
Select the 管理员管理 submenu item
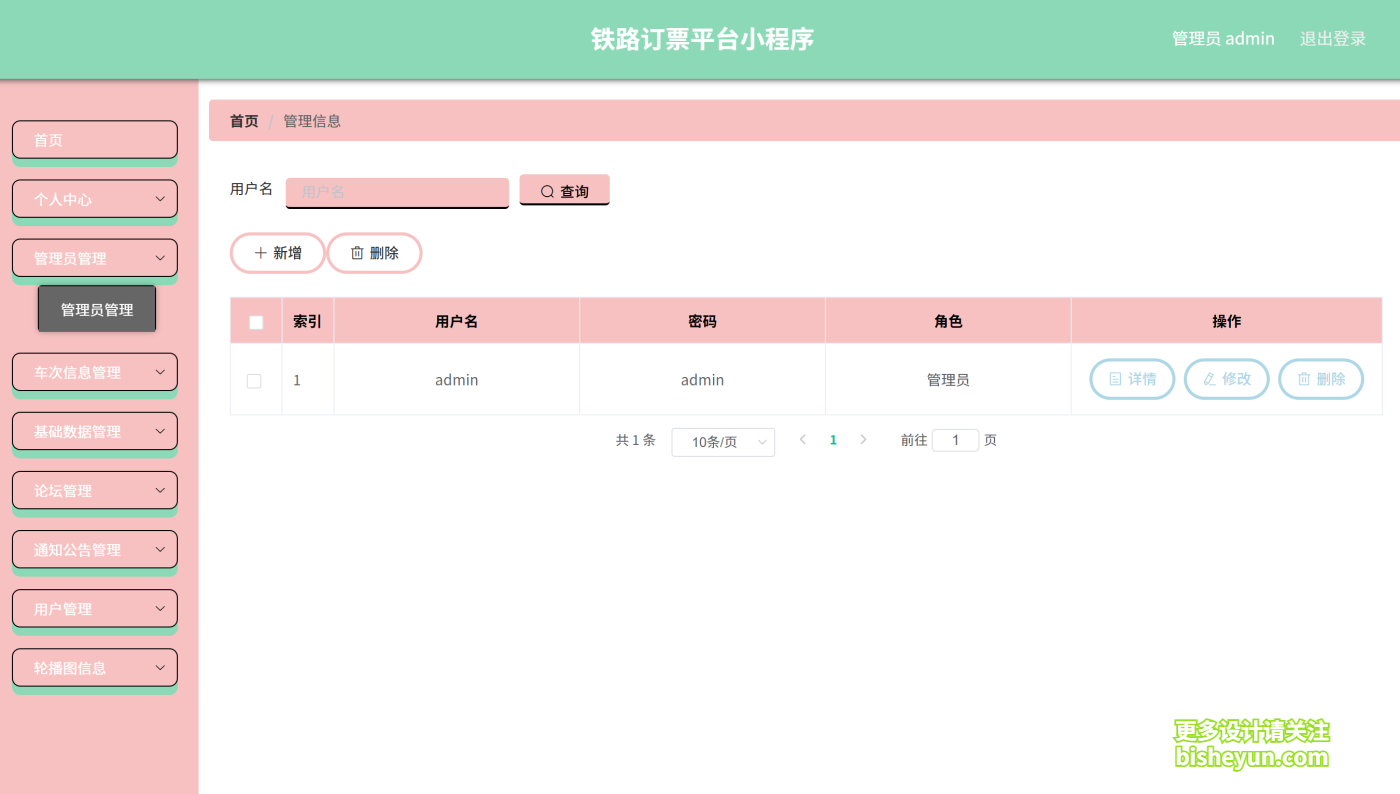(x=96, y=308)
